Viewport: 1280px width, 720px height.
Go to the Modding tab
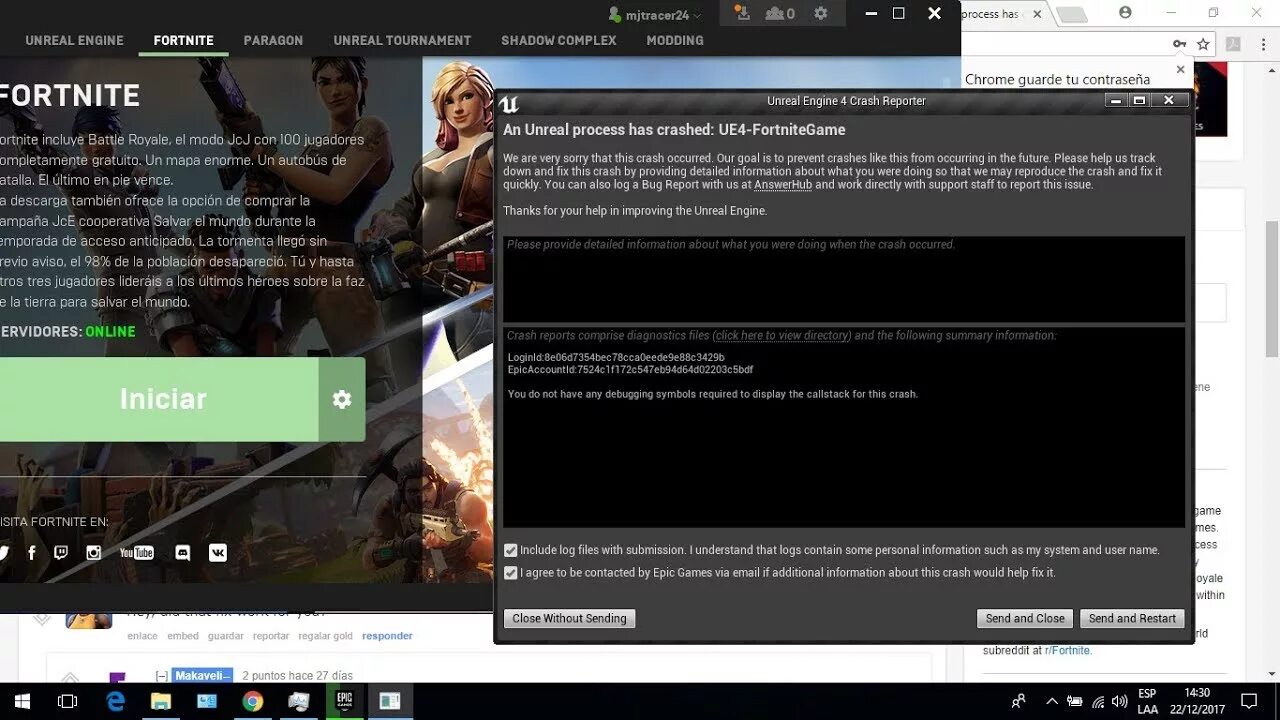pyautogui.click(x=675, y=40)
